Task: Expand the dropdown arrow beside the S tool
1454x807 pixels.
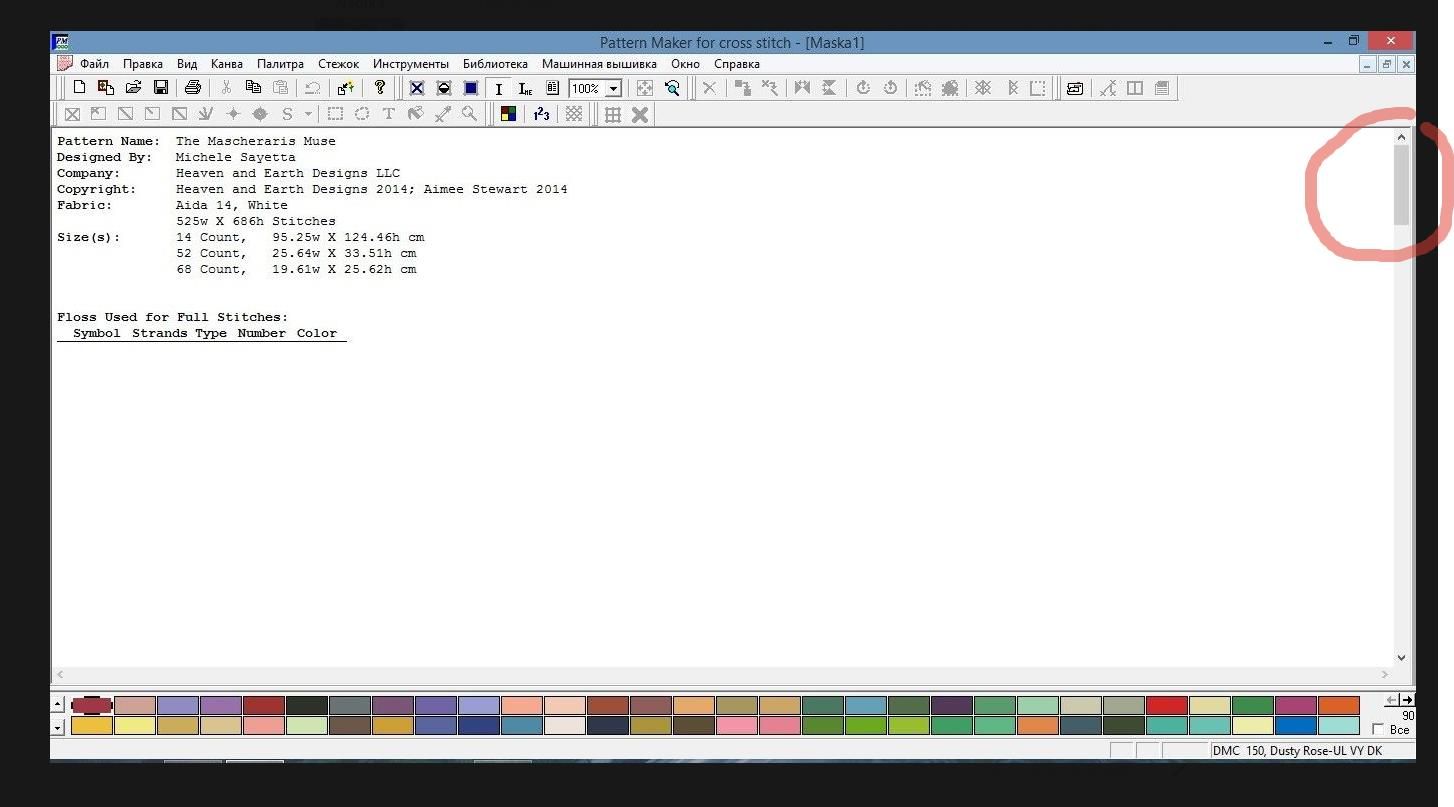Action: 308,114
